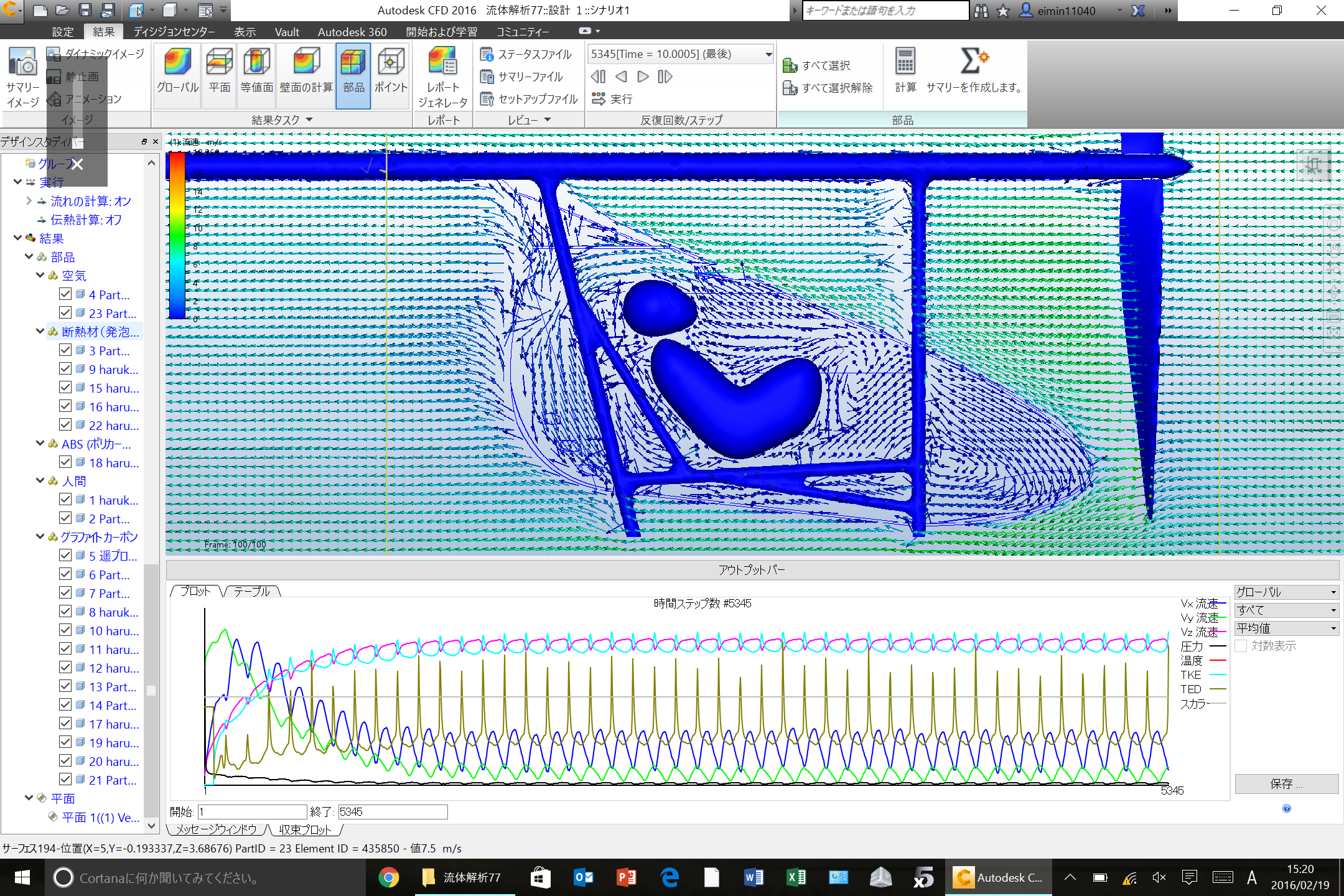Activate the 部品 parts tool
The width and height of the screenshot is (1344, 896).
353,76
